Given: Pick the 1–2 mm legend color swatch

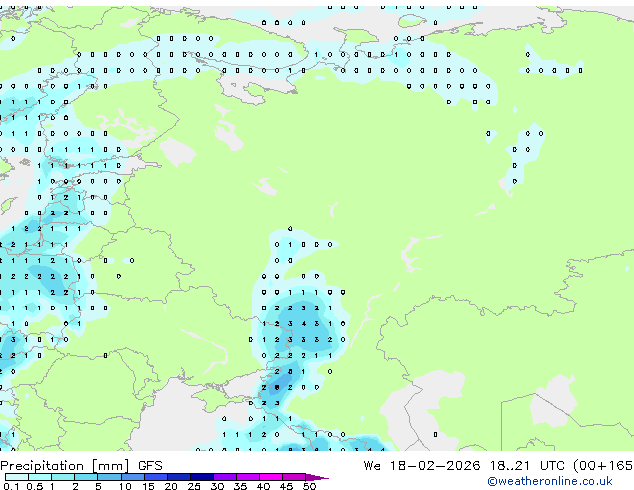Looking at the screenshot, I should (x=63, y=477).
